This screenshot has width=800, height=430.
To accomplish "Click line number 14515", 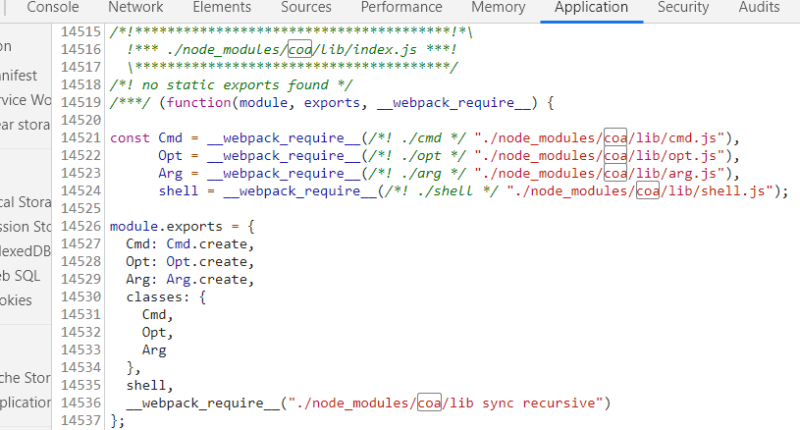I will 81,32.
